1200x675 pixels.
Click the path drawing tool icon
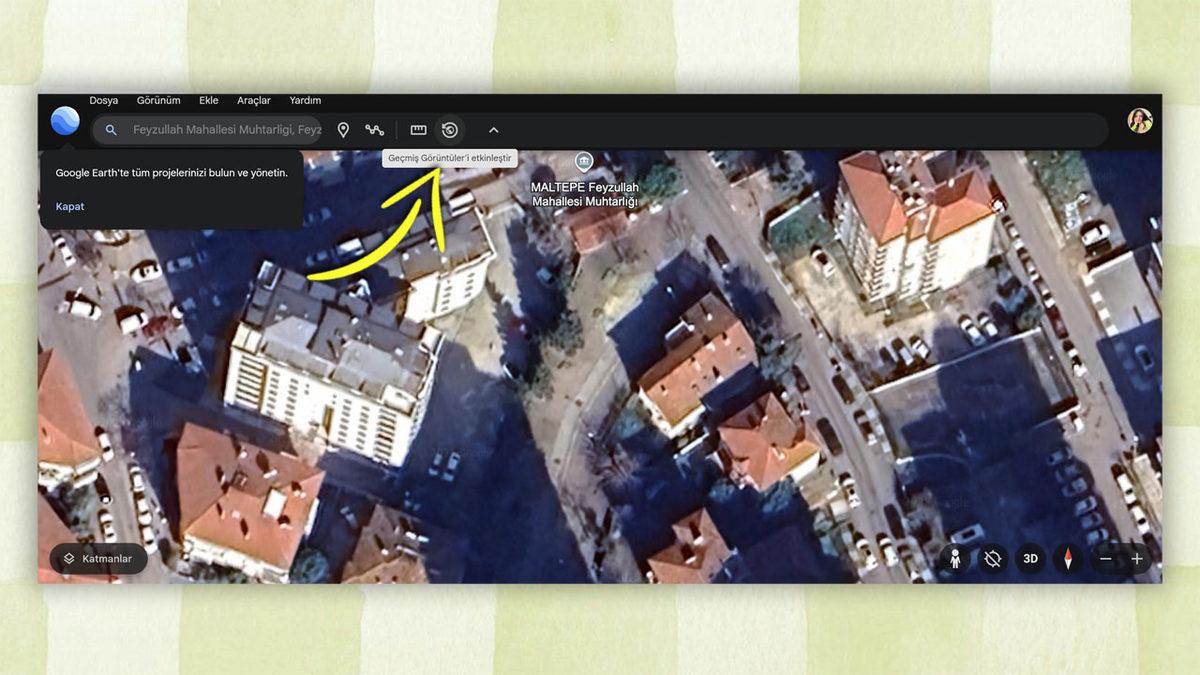click(375, 130)
